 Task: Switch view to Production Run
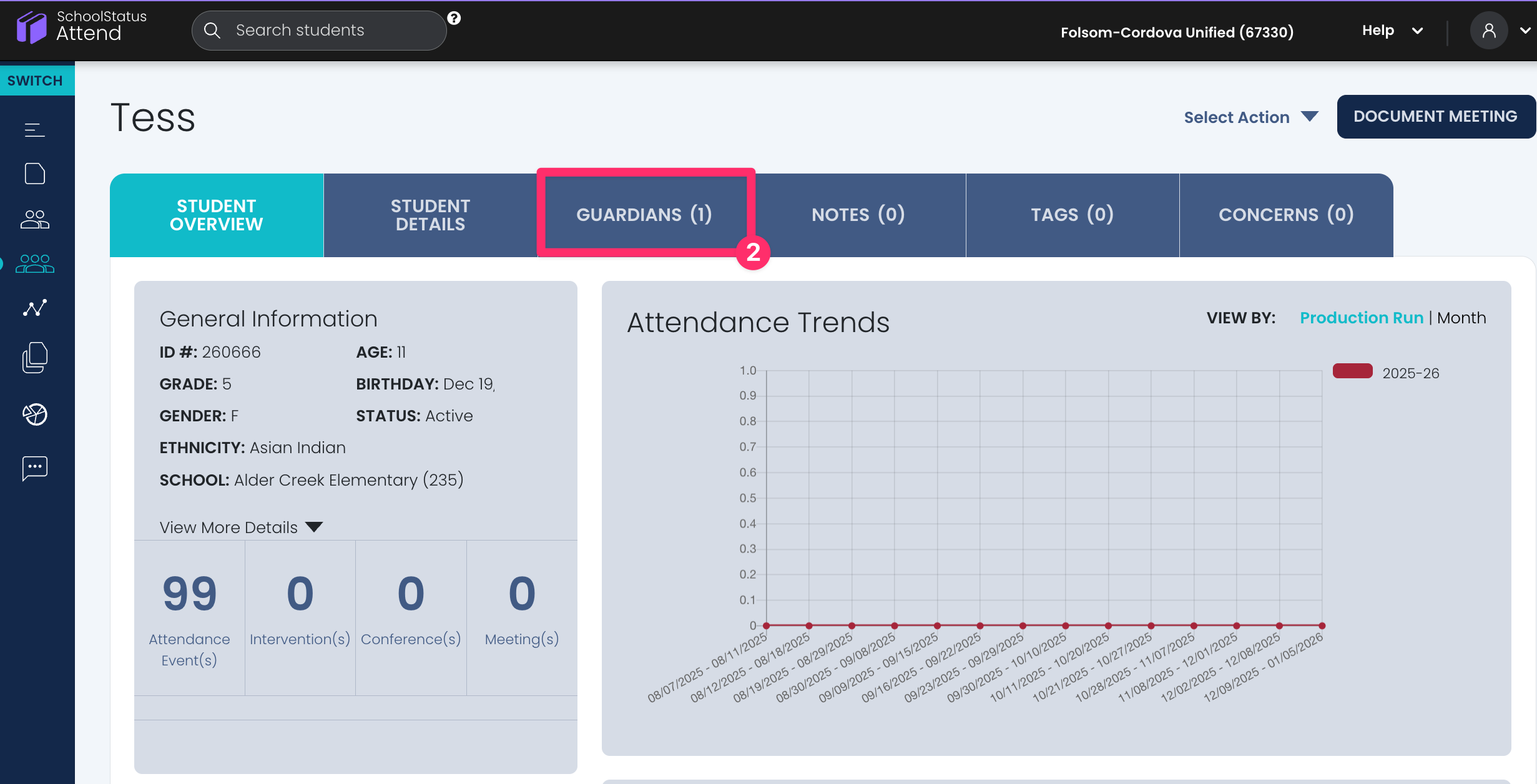pyautogui.click(x=1361, y=318)
